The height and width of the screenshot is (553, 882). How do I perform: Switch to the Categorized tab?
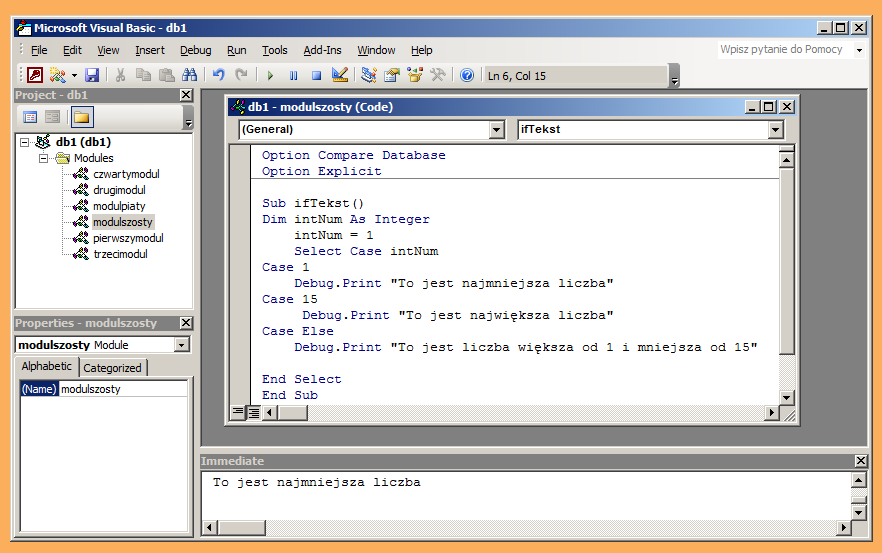click(112, 368)
